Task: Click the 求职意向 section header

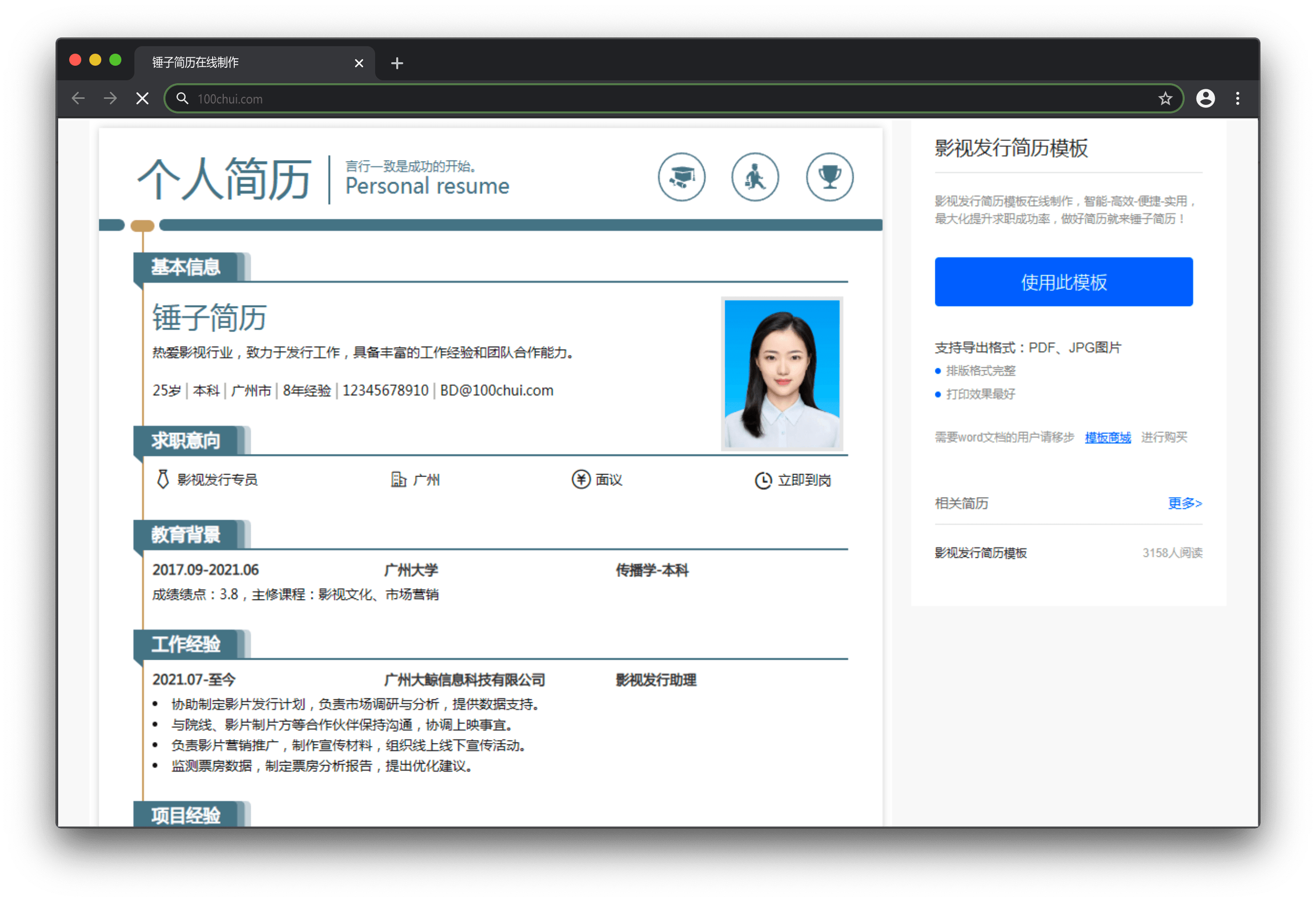Action: [x=186, y=440]
